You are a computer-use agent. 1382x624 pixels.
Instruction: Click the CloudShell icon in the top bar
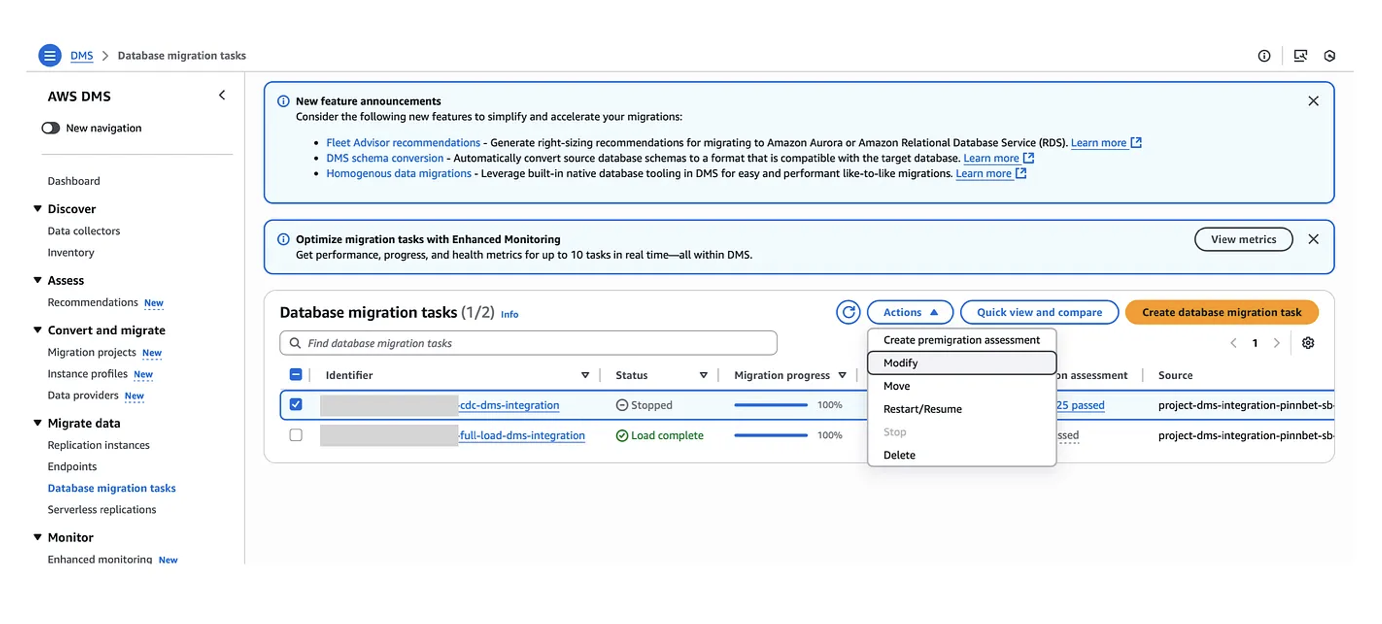[1300, 56]
